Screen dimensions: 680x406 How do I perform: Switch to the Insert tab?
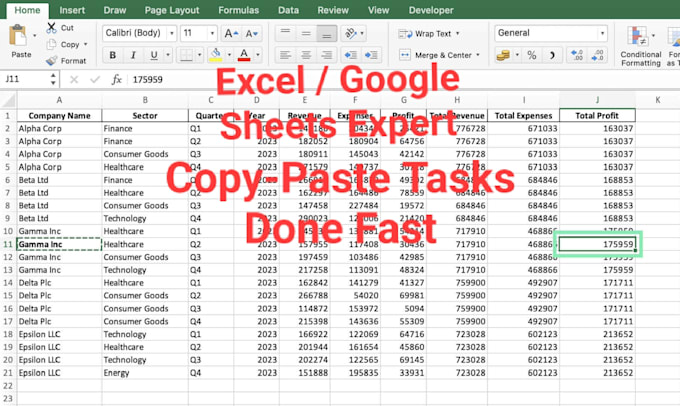72,10
